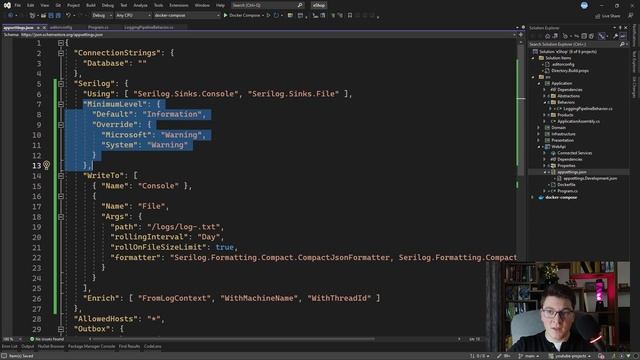Collapse the WriteTo block on line 14
Viewport: 640px width, 360px height.
(61, 176)
